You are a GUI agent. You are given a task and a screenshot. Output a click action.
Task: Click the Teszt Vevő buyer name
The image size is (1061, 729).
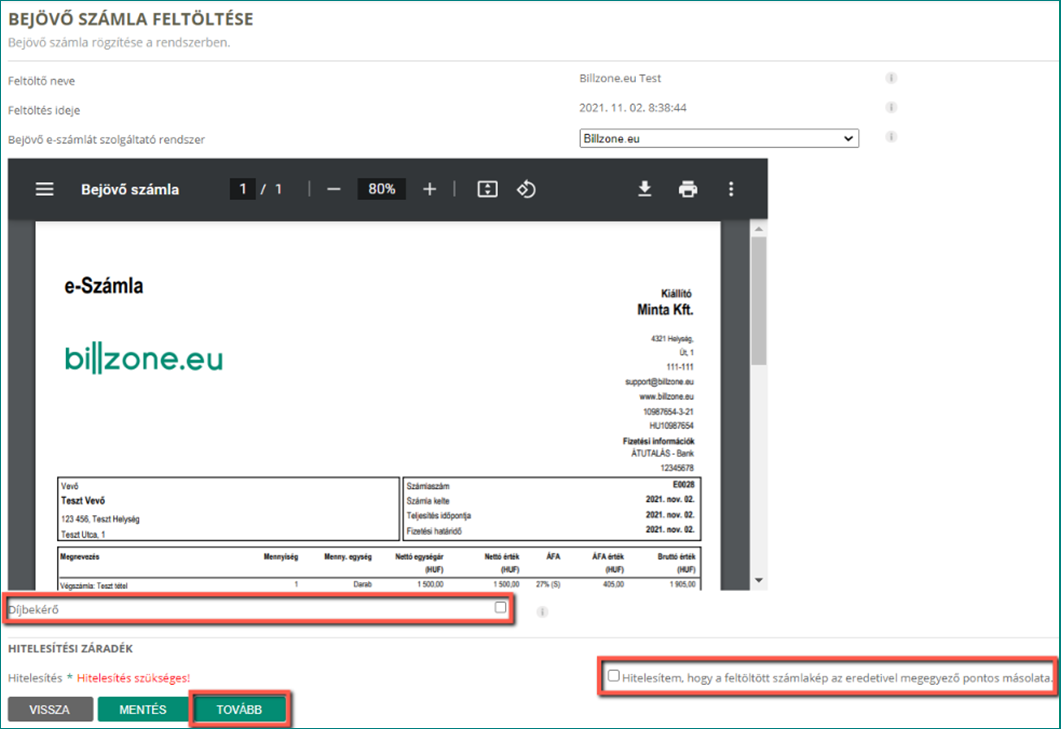[x=83, y=501]
